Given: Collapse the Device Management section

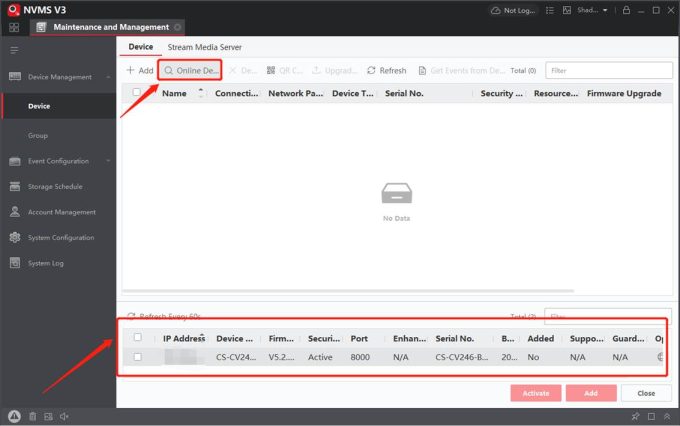Looking at the screenshot, I should coord(107,77).
